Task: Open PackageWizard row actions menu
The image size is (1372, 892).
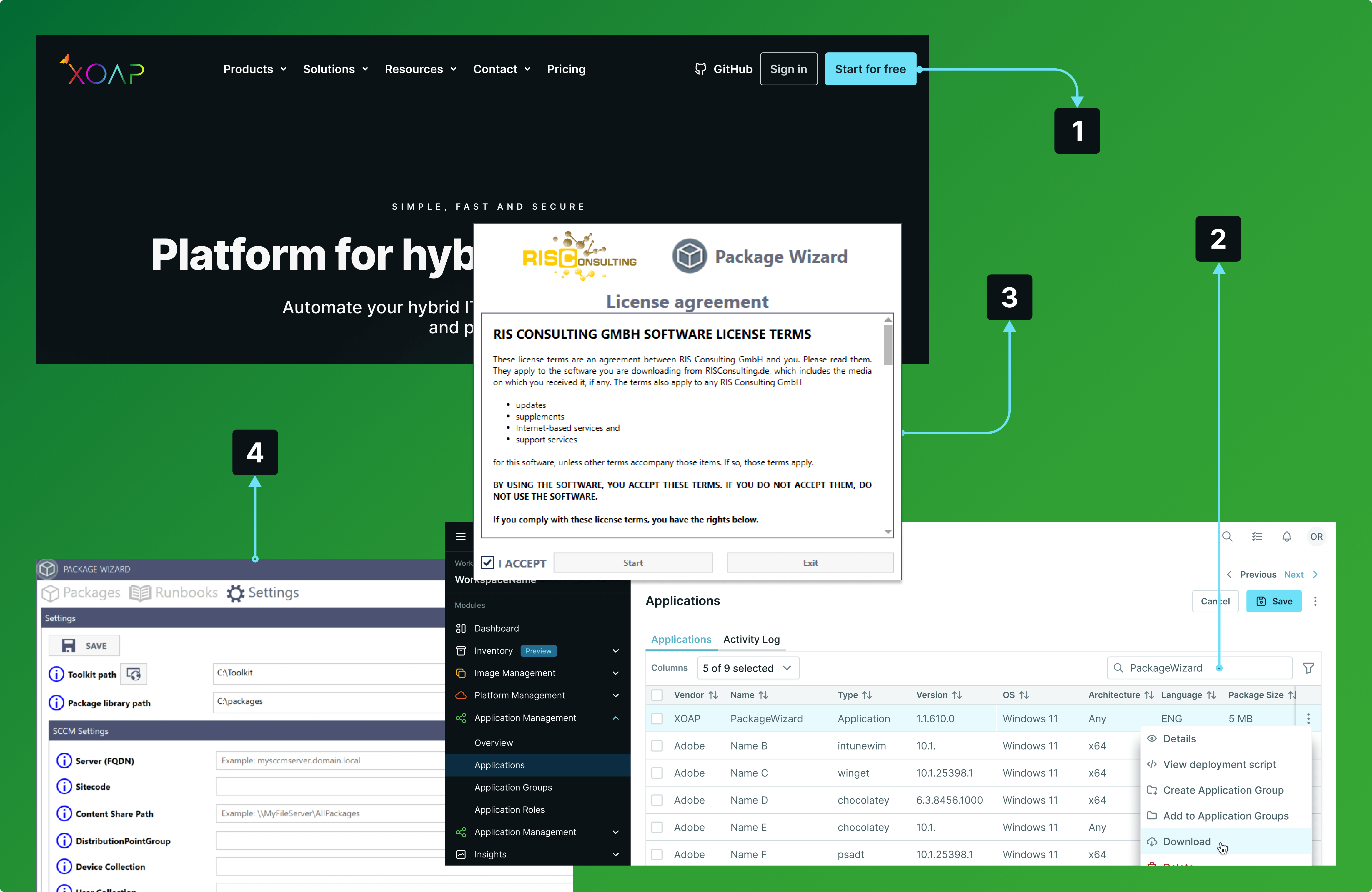Action: coord(1309,719)
